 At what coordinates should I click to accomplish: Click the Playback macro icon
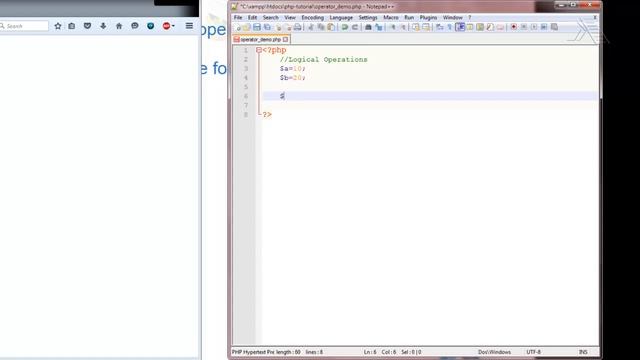534,27
